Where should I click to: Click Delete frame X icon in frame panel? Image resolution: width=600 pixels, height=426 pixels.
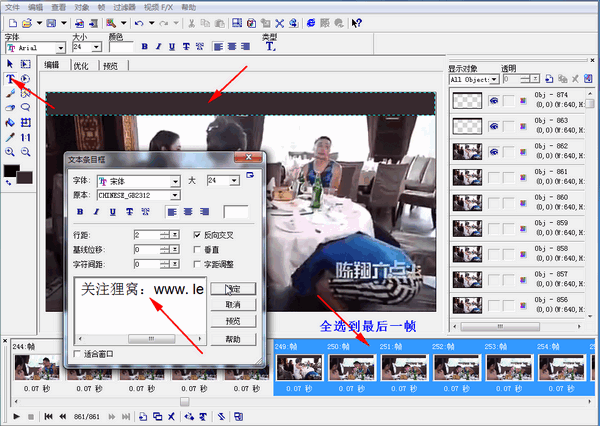pos(171,416)
